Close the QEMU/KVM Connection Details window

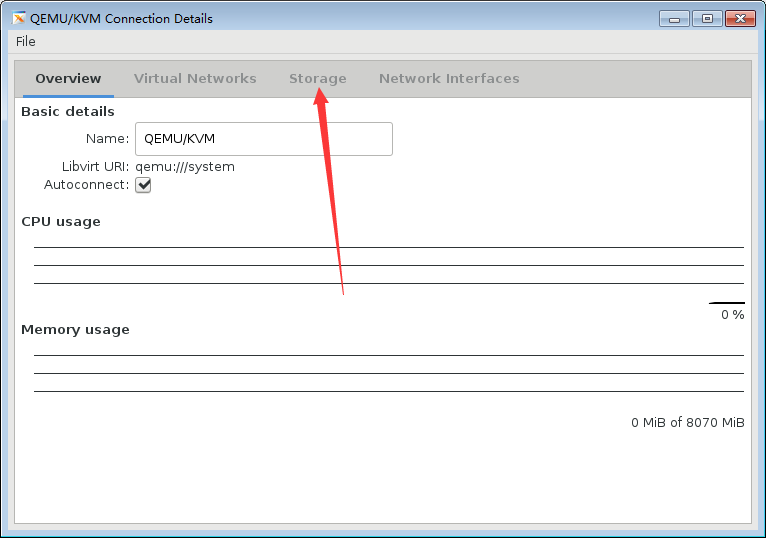(740, 19)
